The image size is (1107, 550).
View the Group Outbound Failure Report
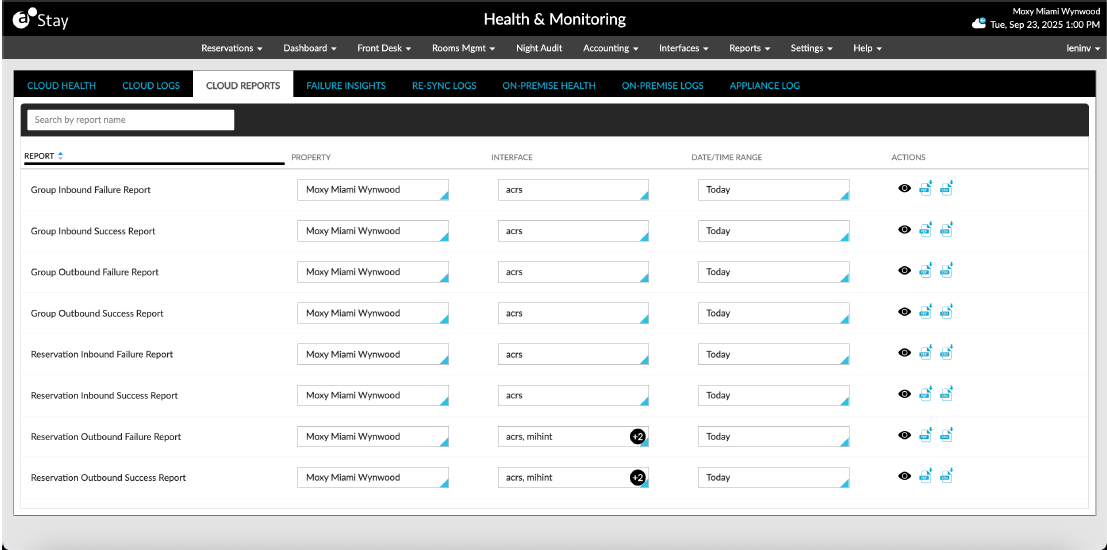[904, 270]
